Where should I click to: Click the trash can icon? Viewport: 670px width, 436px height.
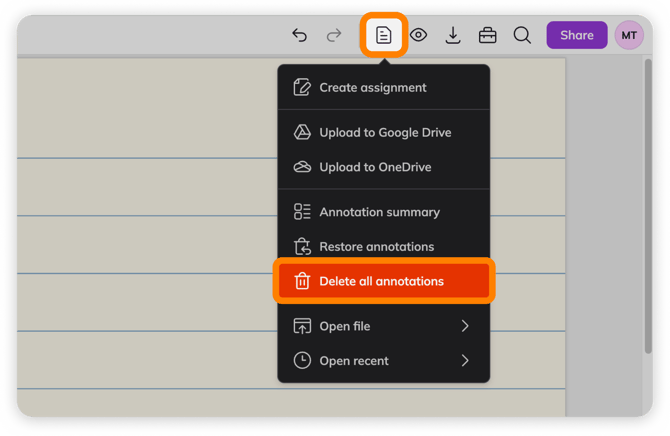click(x=302, y=281)
